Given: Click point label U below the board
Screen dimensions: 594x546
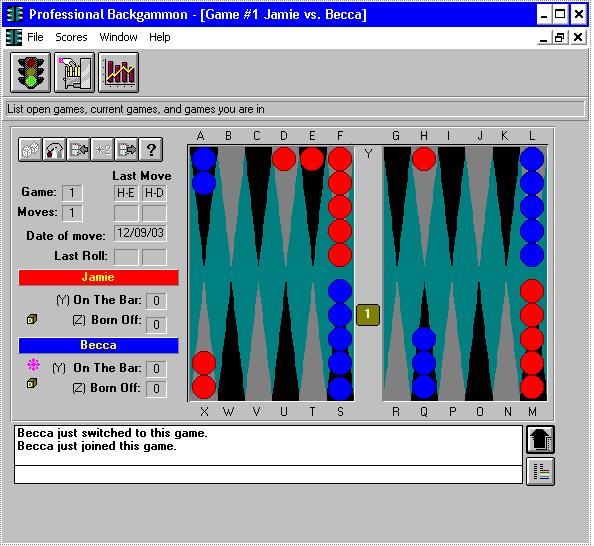Looking at the screenshot, I should coord(284,412).
